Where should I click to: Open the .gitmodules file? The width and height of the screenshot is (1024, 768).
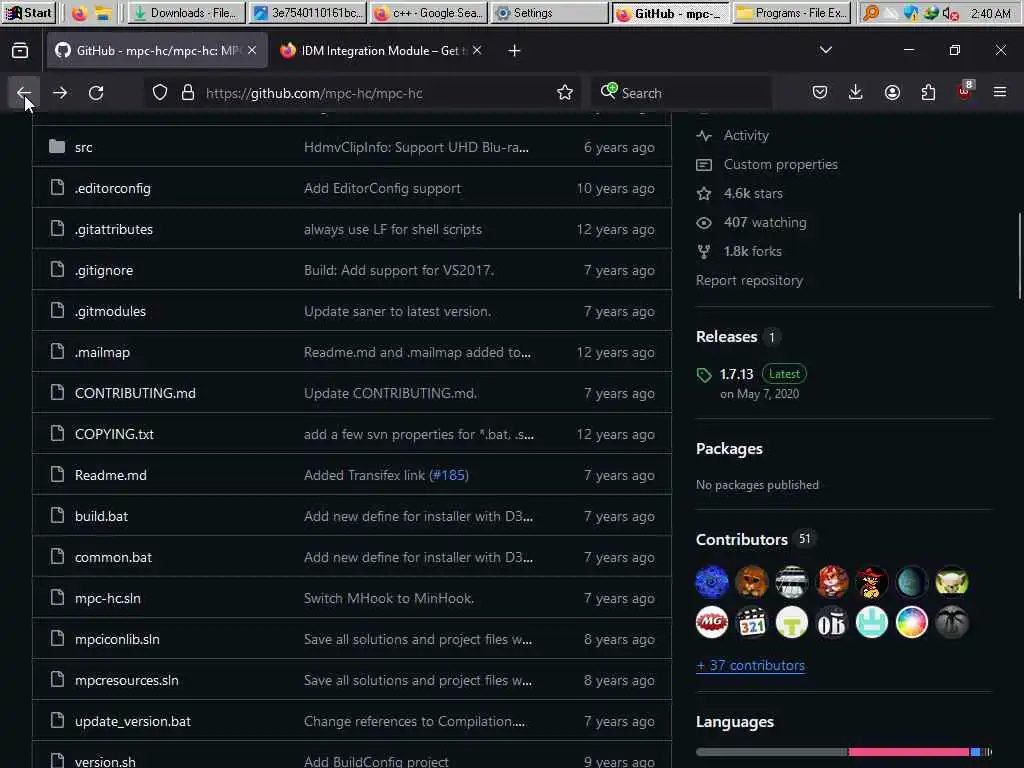[110, 312]
